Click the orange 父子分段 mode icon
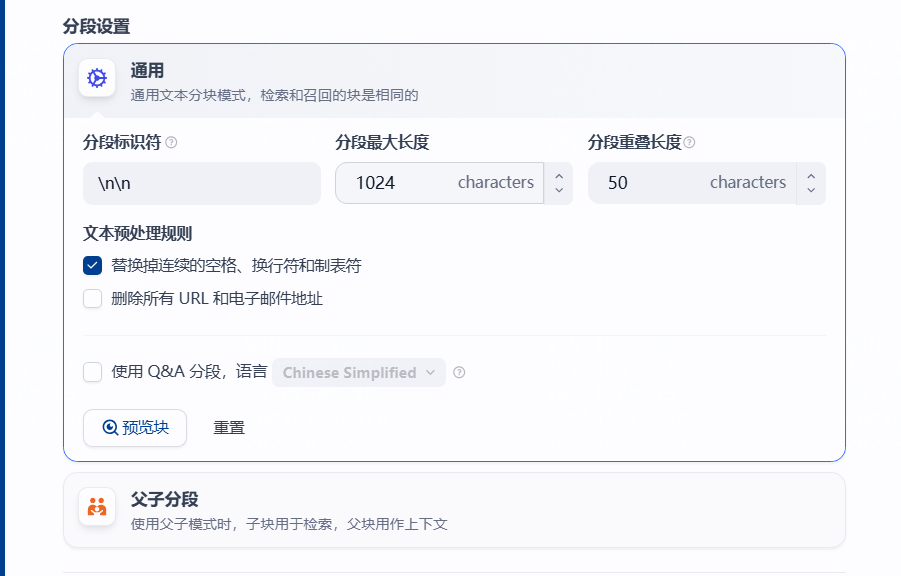 tap(96, 507)
